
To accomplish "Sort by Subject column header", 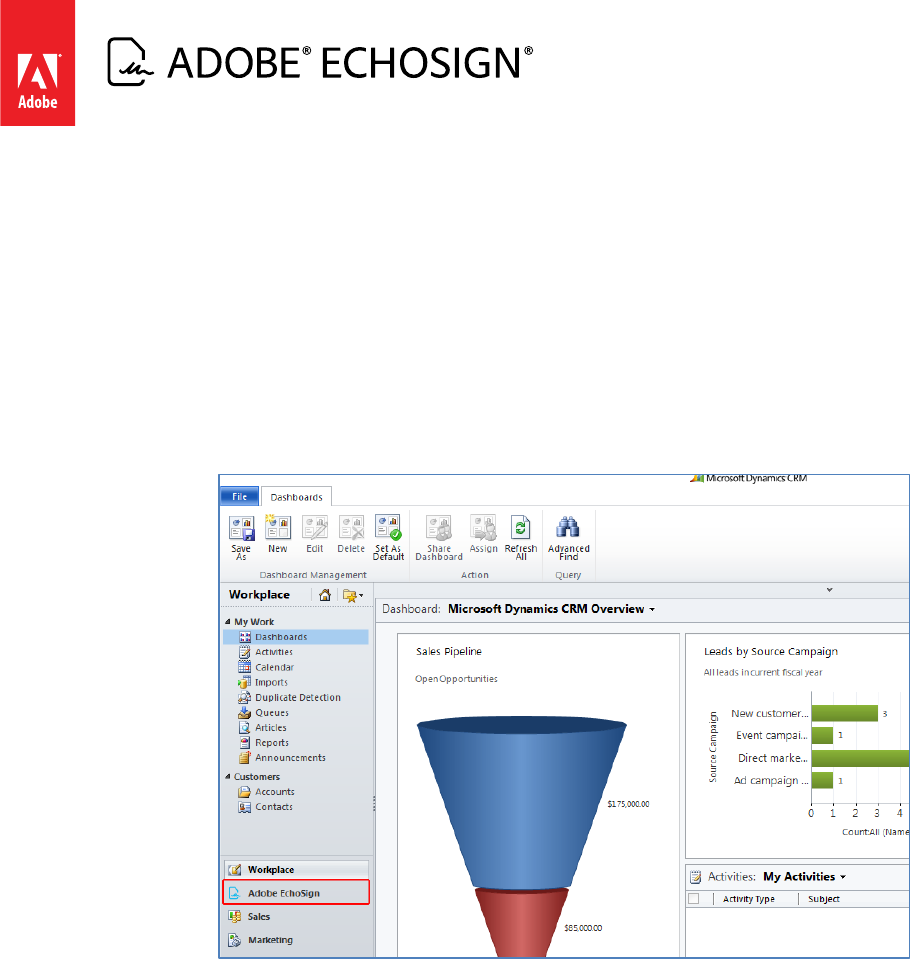I will (x=824, y=898).
